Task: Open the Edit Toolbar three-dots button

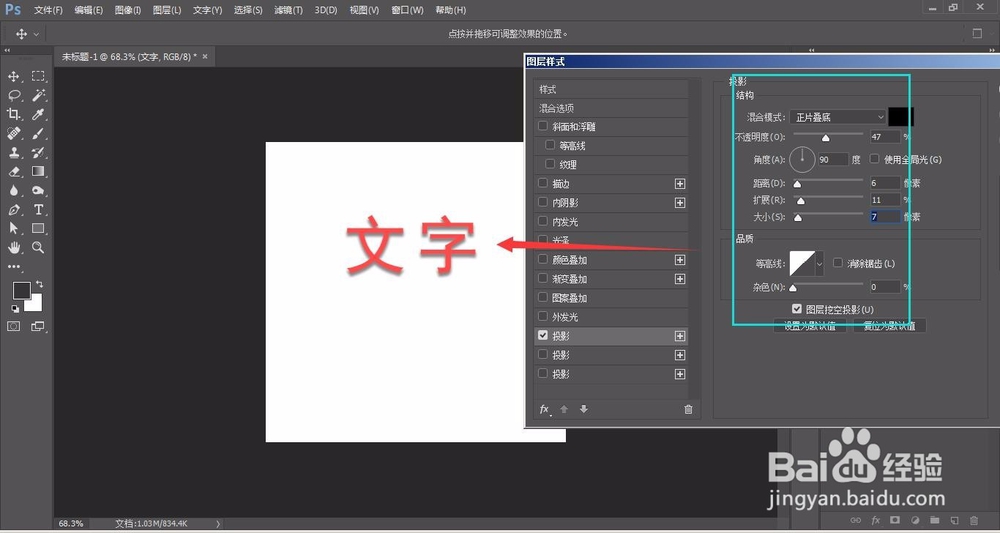Action: click(14, 266)
